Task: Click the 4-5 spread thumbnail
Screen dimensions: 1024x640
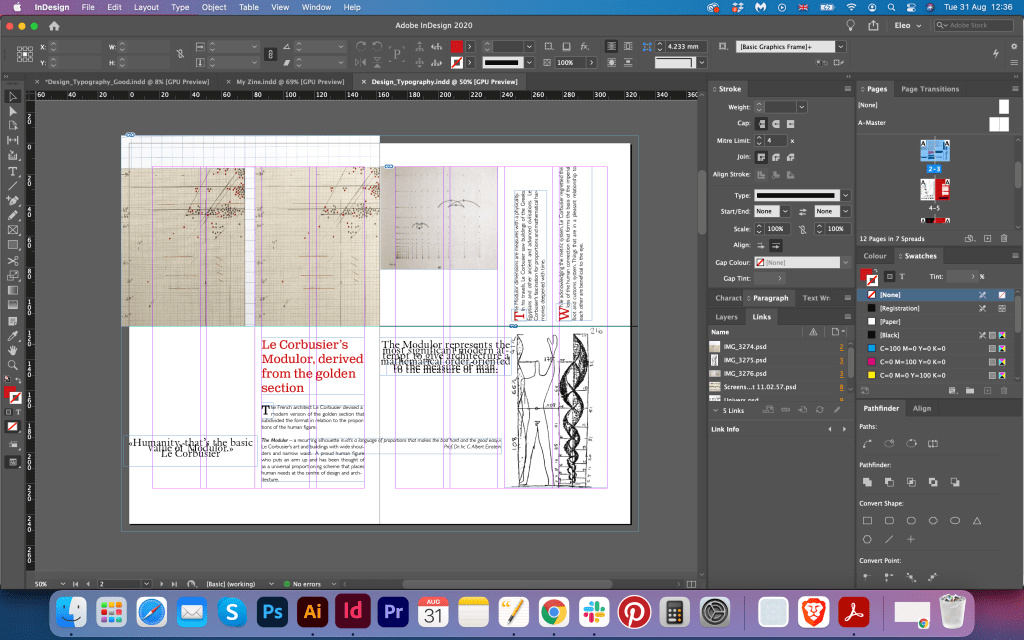Action: coord(933,191)
